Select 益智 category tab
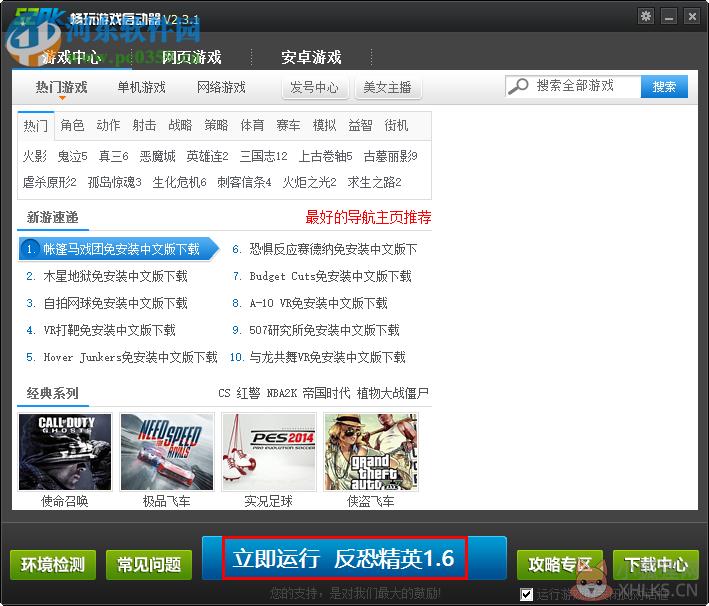Screen dimensions: 709x606 [360, 125]
